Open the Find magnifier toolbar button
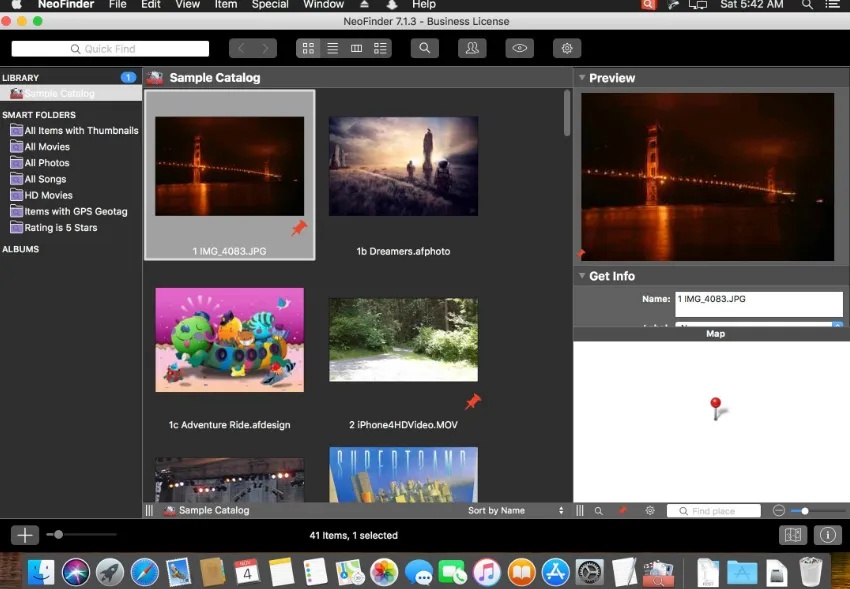 pyautogui.click(x=424, y=48)
